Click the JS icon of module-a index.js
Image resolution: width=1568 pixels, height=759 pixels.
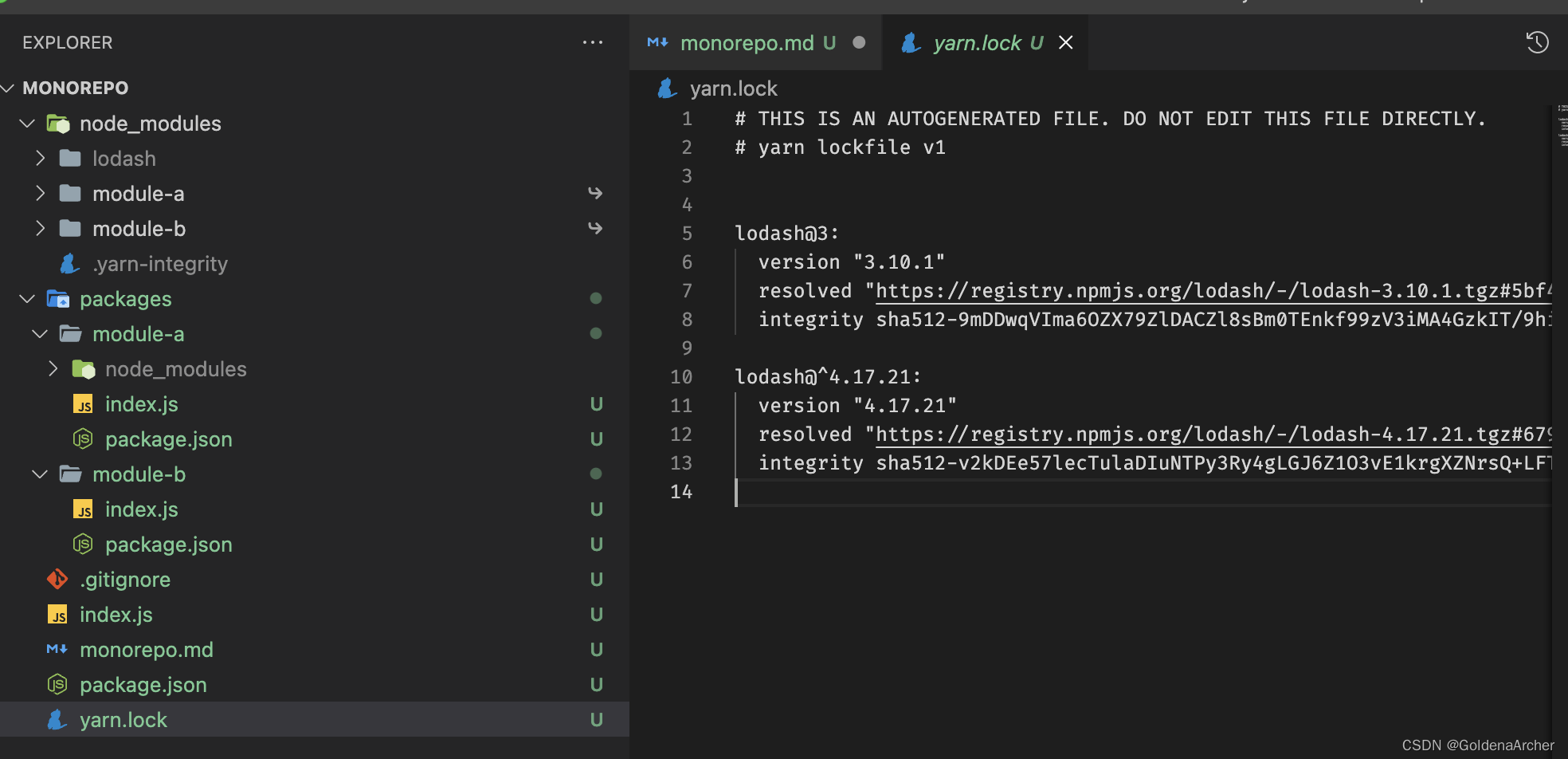[x=83, y=404]
